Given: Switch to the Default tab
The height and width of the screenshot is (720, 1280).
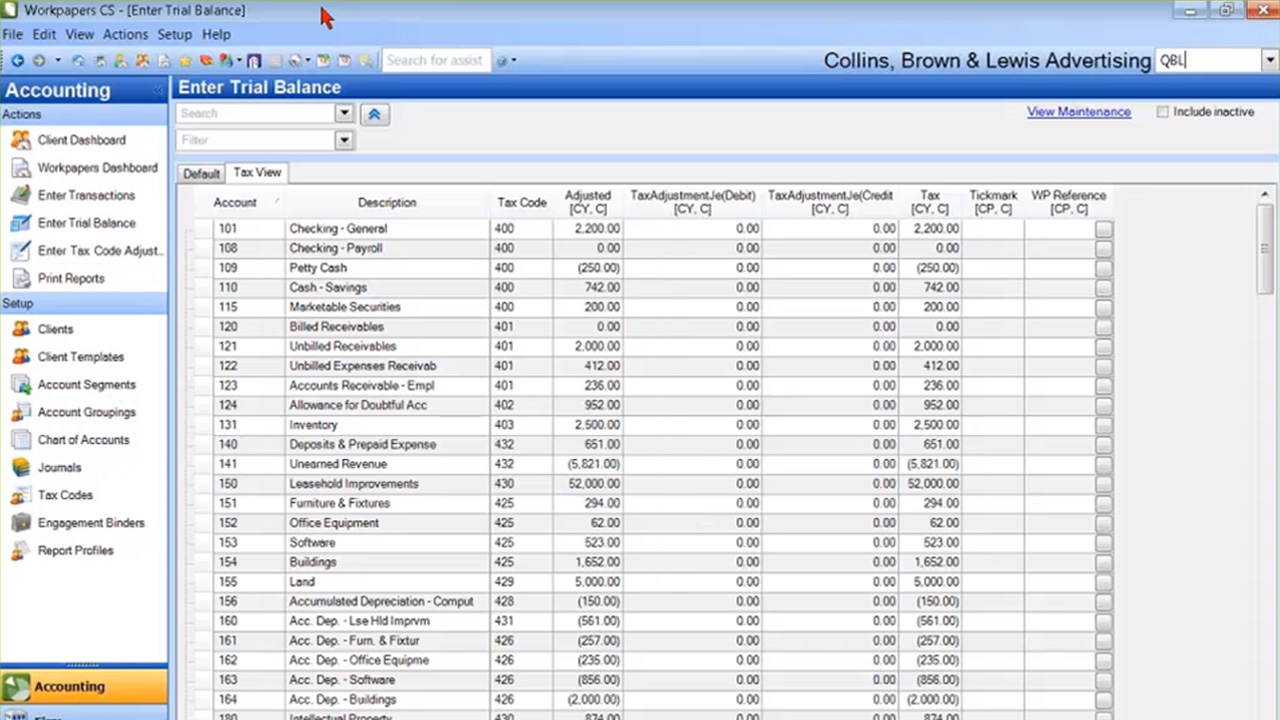Looking at the screenshot, I should tap(201, 172).
